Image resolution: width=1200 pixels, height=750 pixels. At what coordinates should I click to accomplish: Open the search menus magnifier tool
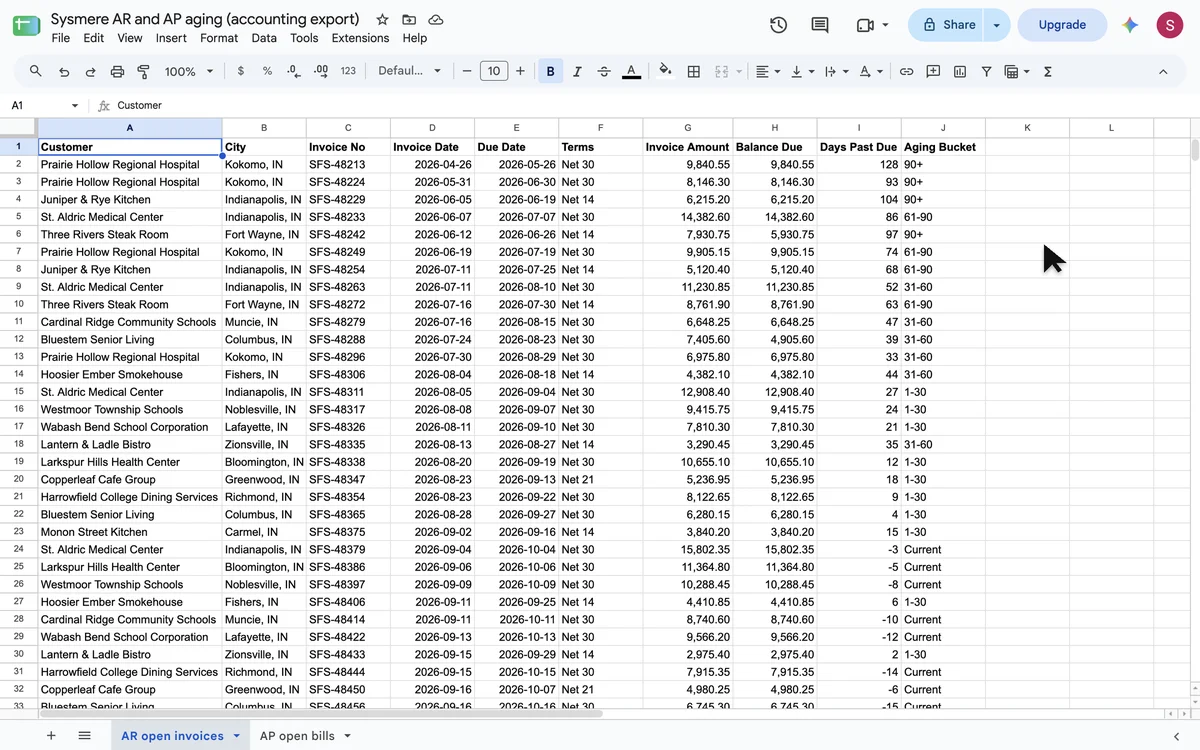pyautogui.click(x=36, y=71)
